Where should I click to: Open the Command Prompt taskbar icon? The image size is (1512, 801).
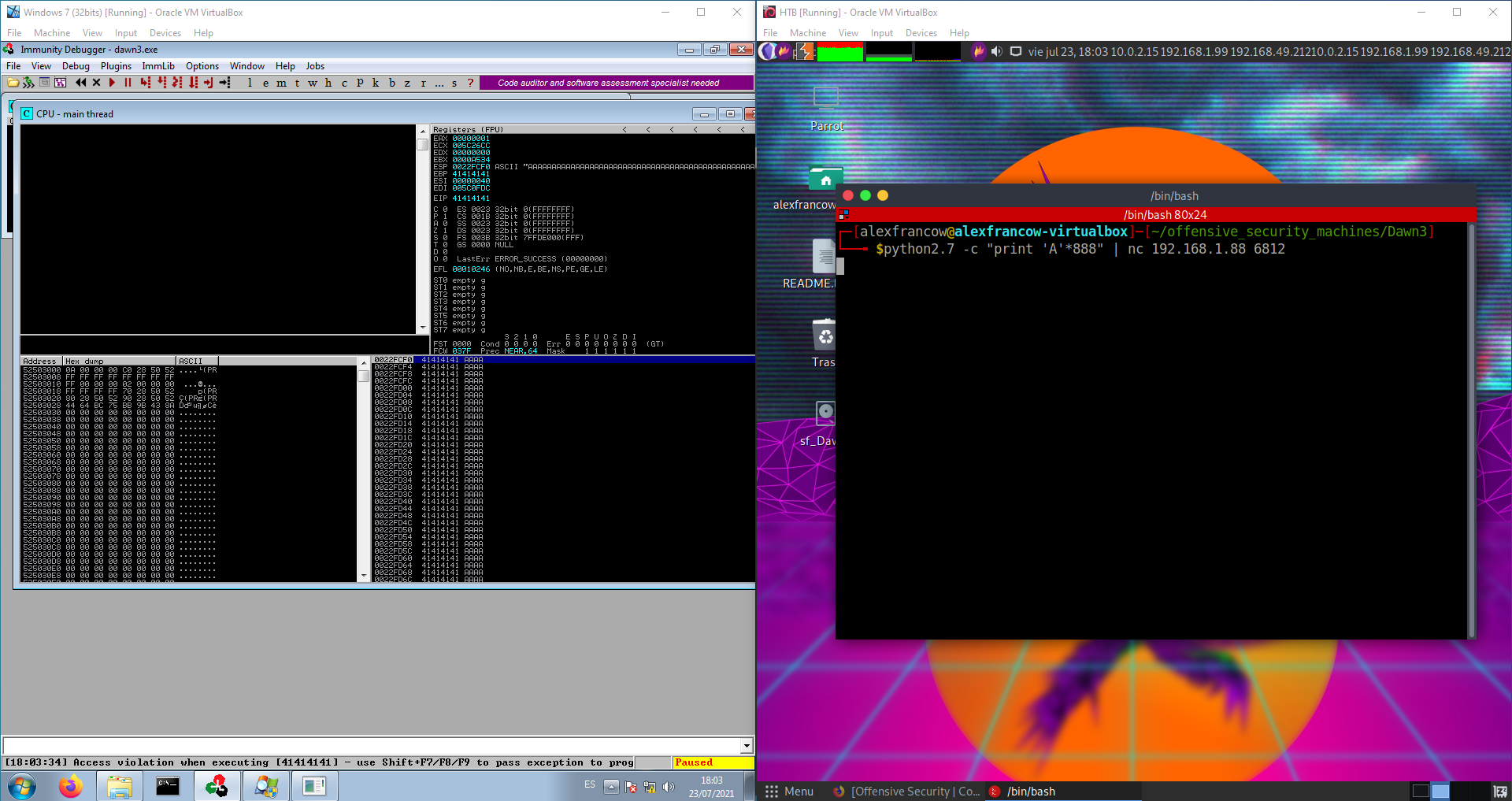(x=168, y=786)
